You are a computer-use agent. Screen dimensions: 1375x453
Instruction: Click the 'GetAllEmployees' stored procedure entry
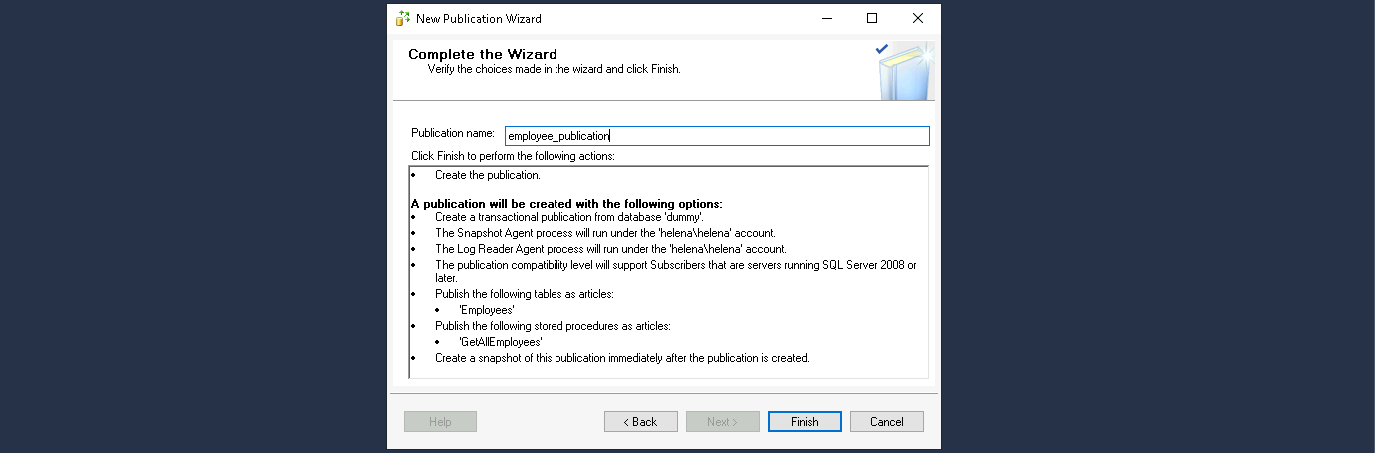[500, 341]
